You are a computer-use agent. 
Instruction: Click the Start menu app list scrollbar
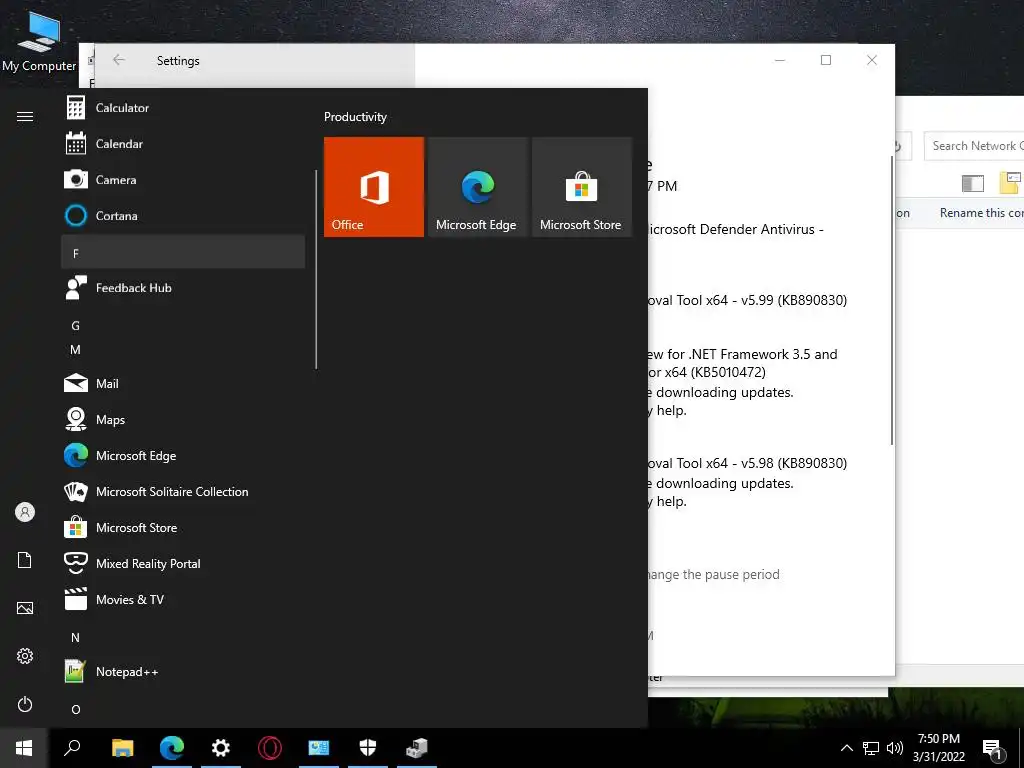coord(316,269)
